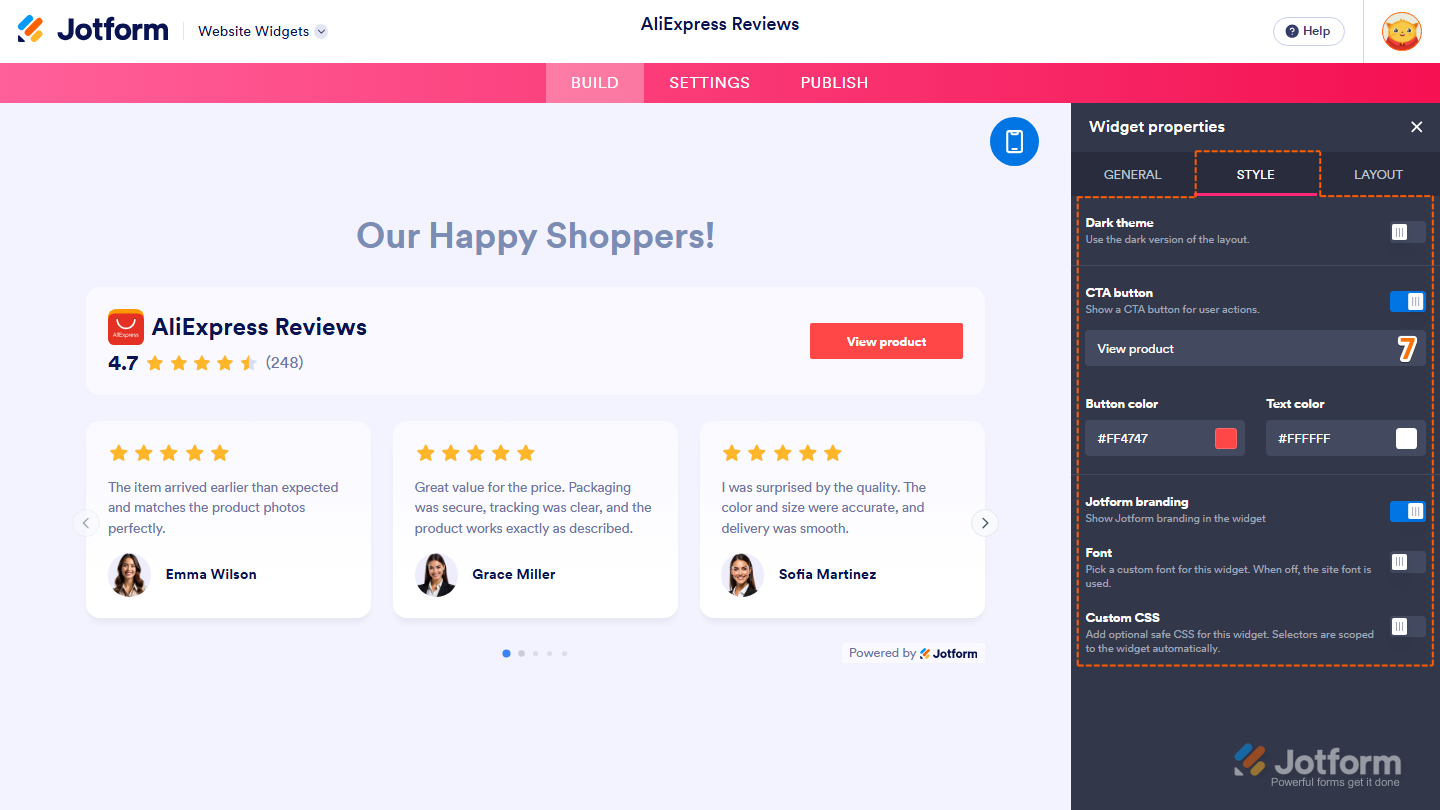Switch to mobile preview with phone icon

pyautogui.click(x=1014, y=141)
